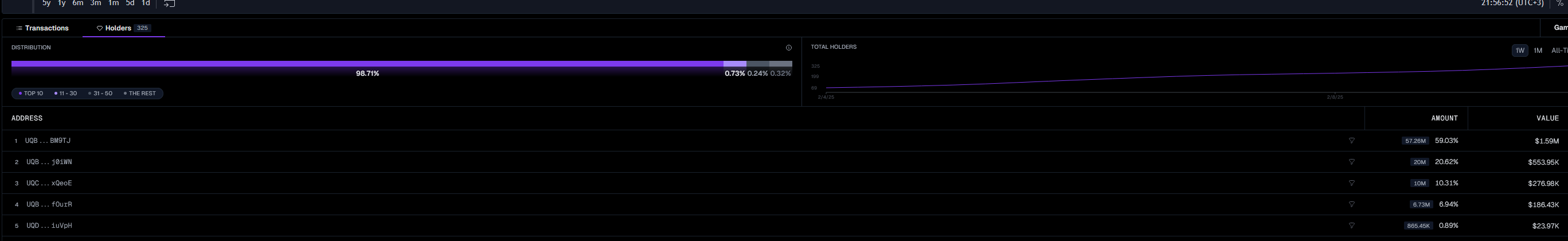Click the AMOUNT column header
This screenshot has height=241, width=1568.
1444,118
